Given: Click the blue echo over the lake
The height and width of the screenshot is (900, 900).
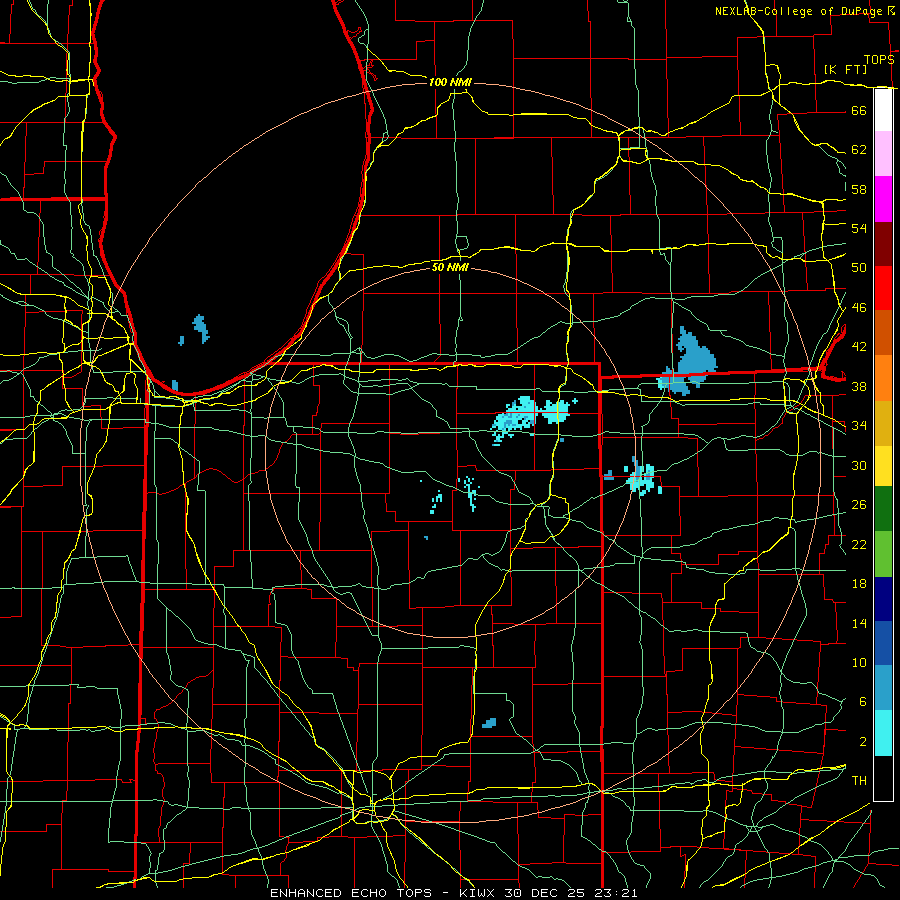Looking at the screenshot, I should coord(201,328).
